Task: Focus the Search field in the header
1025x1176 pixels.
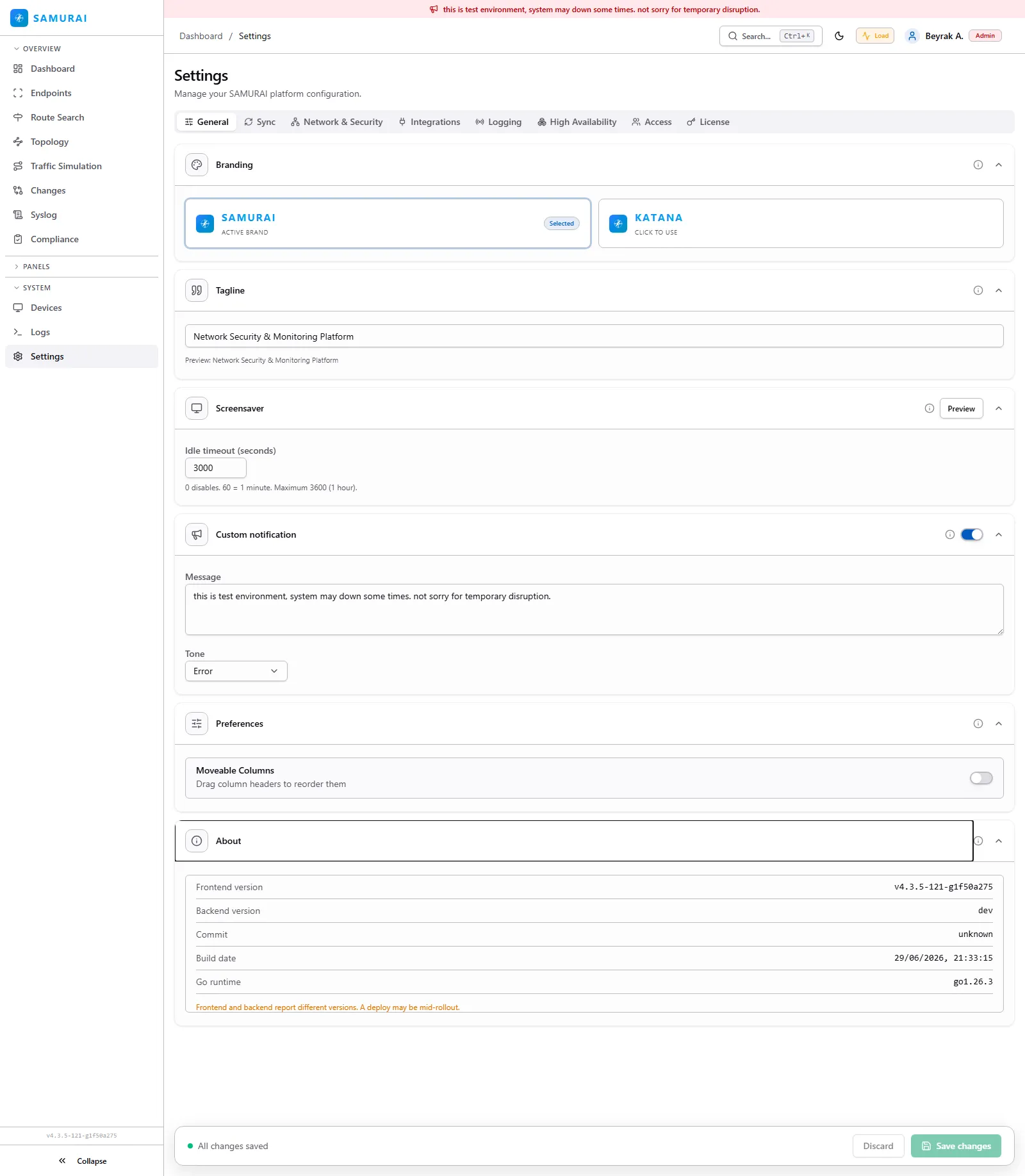Action: [x=771, y=36]
